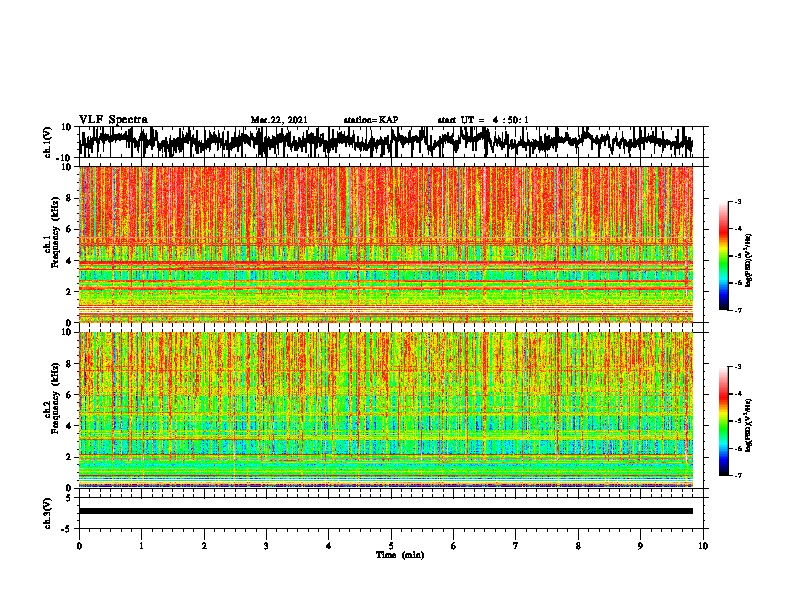Click the ch.1 spectrogram panel
Viewport: 792px width, 612px height.
386,244
